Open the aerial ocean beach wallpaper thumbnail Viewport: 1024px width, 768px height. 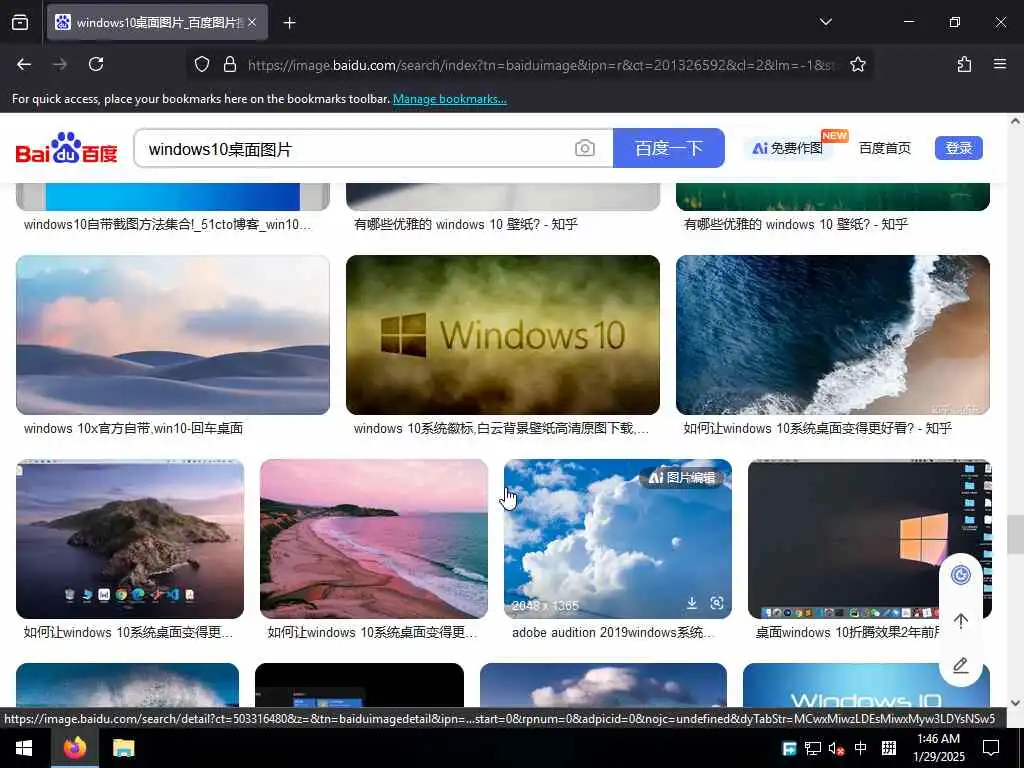[833, 335]
